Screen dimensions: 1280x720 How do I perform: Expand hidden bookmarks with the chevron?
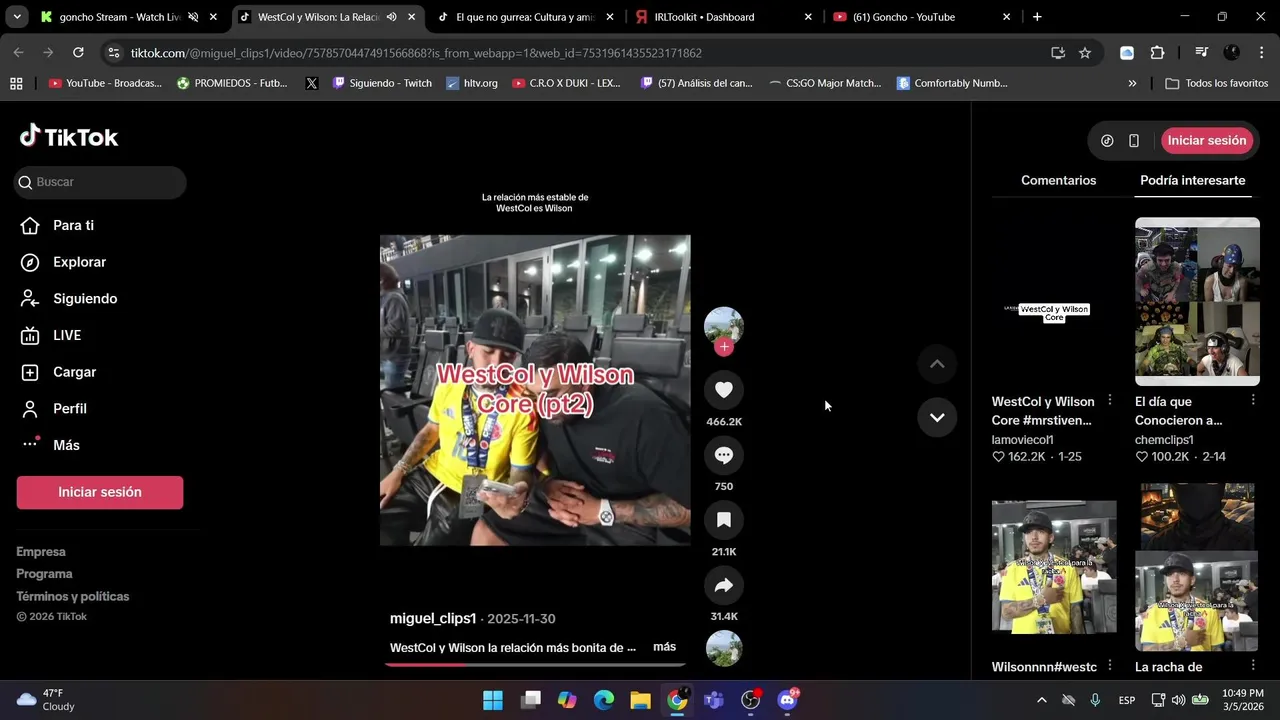click(1132, 83)
